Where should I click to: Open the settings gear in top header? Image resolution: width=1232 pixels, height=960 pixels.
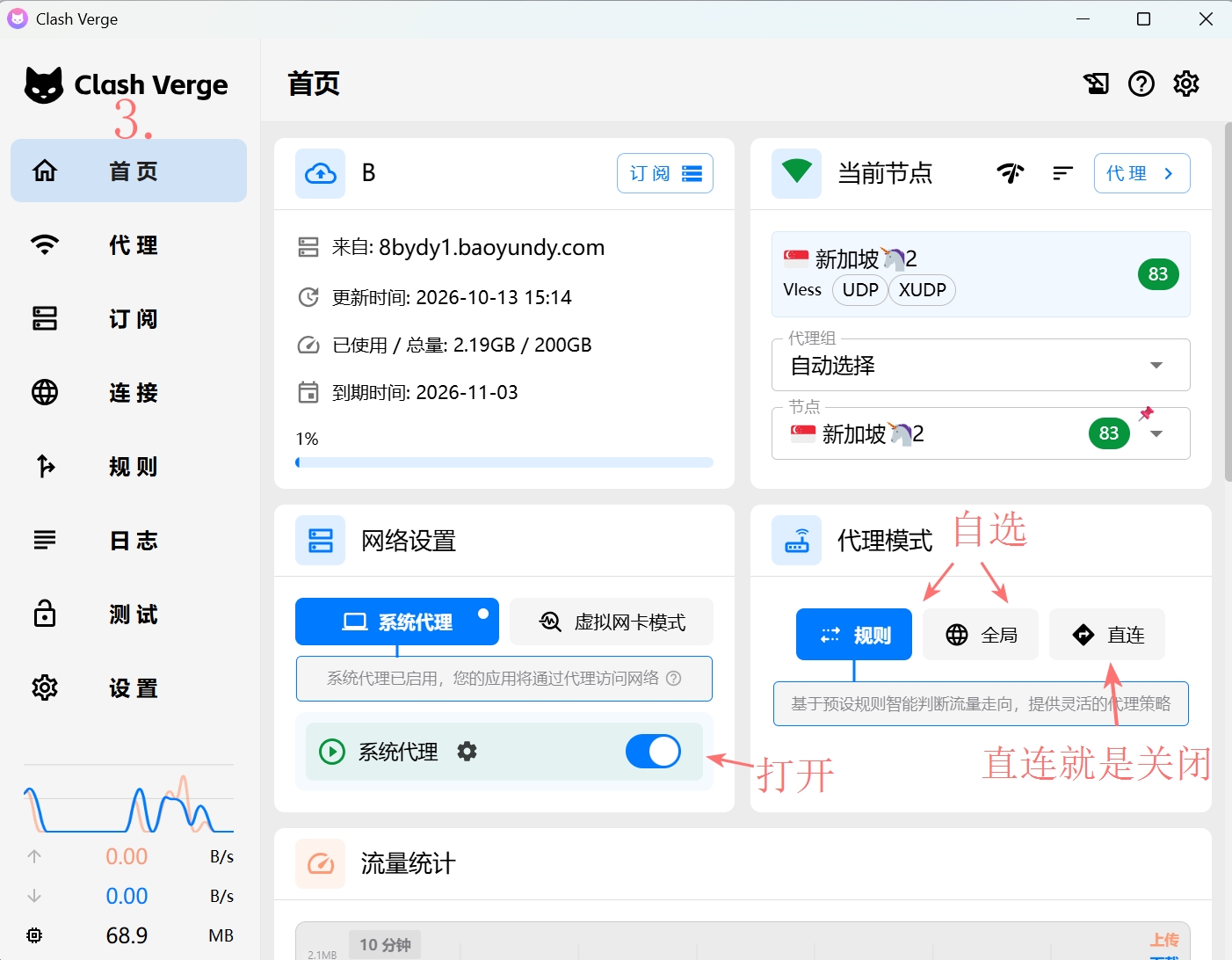[1186, 84]
